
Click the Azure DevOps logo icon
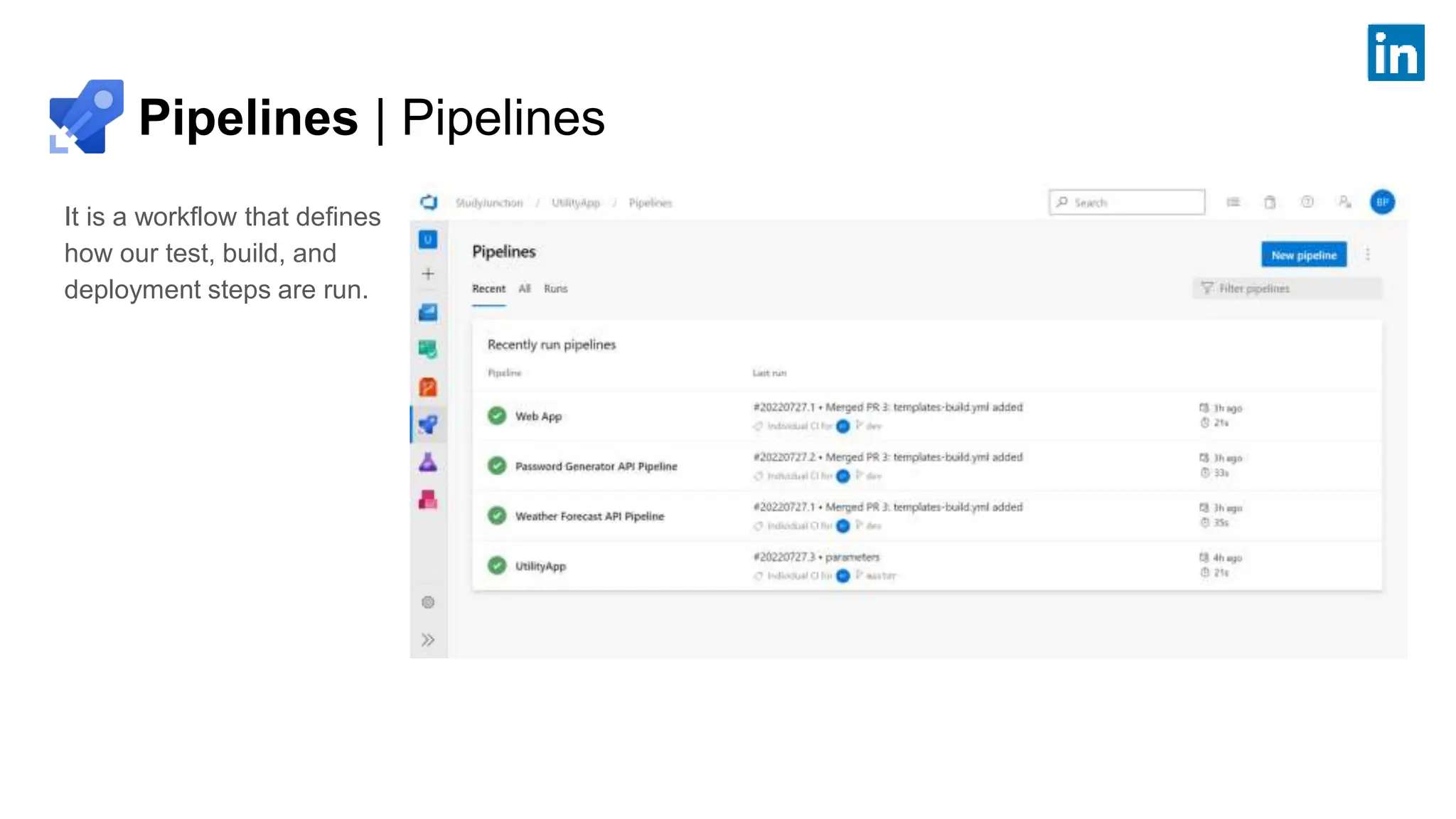point(428,203)
